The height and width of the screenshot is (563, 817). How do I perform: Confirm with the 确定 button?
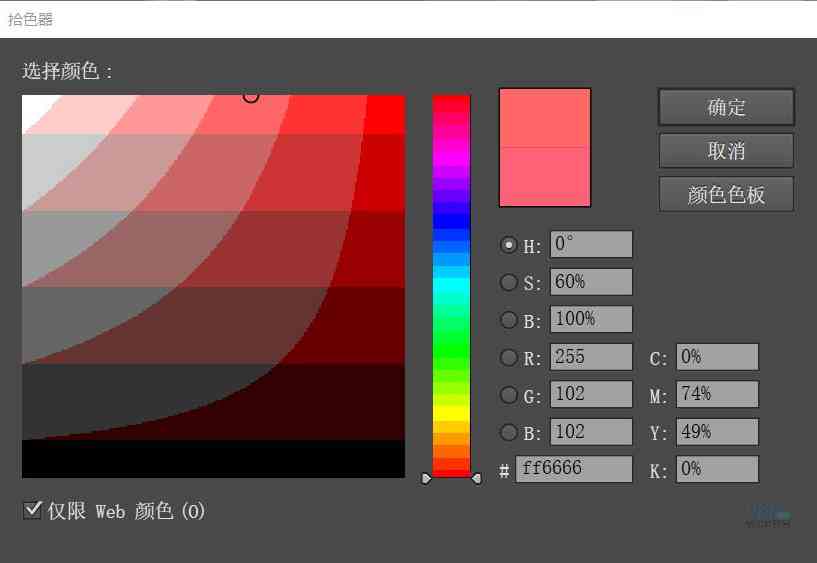point(726,107)
